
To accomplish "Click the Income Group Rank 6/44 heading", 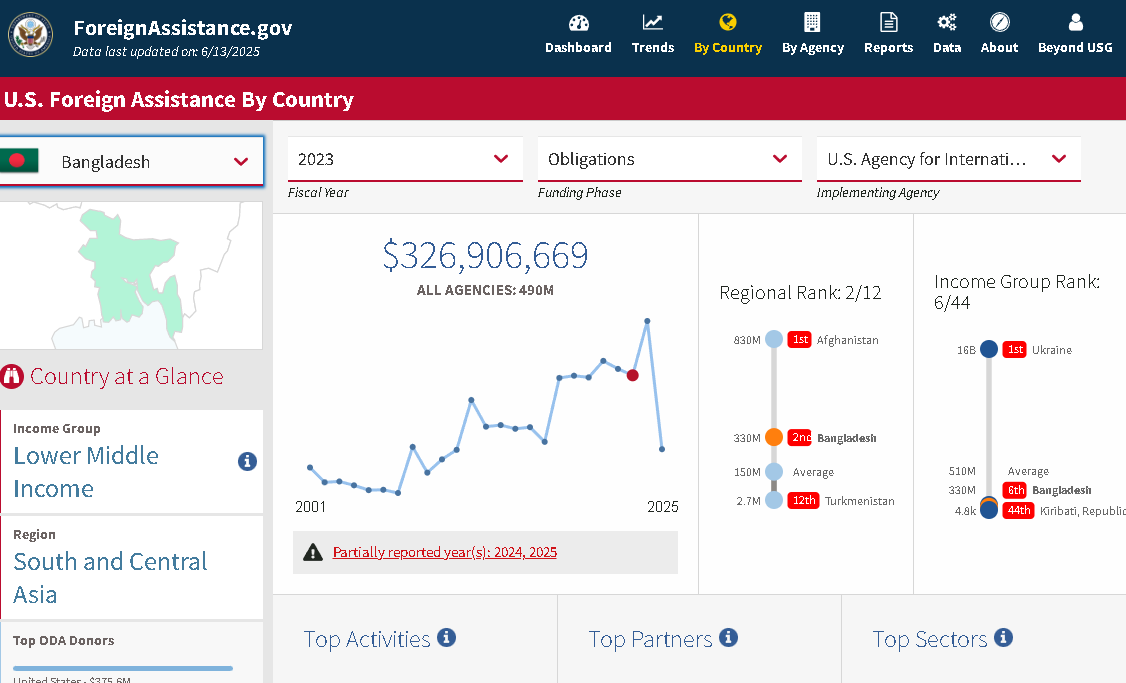I will [1017, 292].
